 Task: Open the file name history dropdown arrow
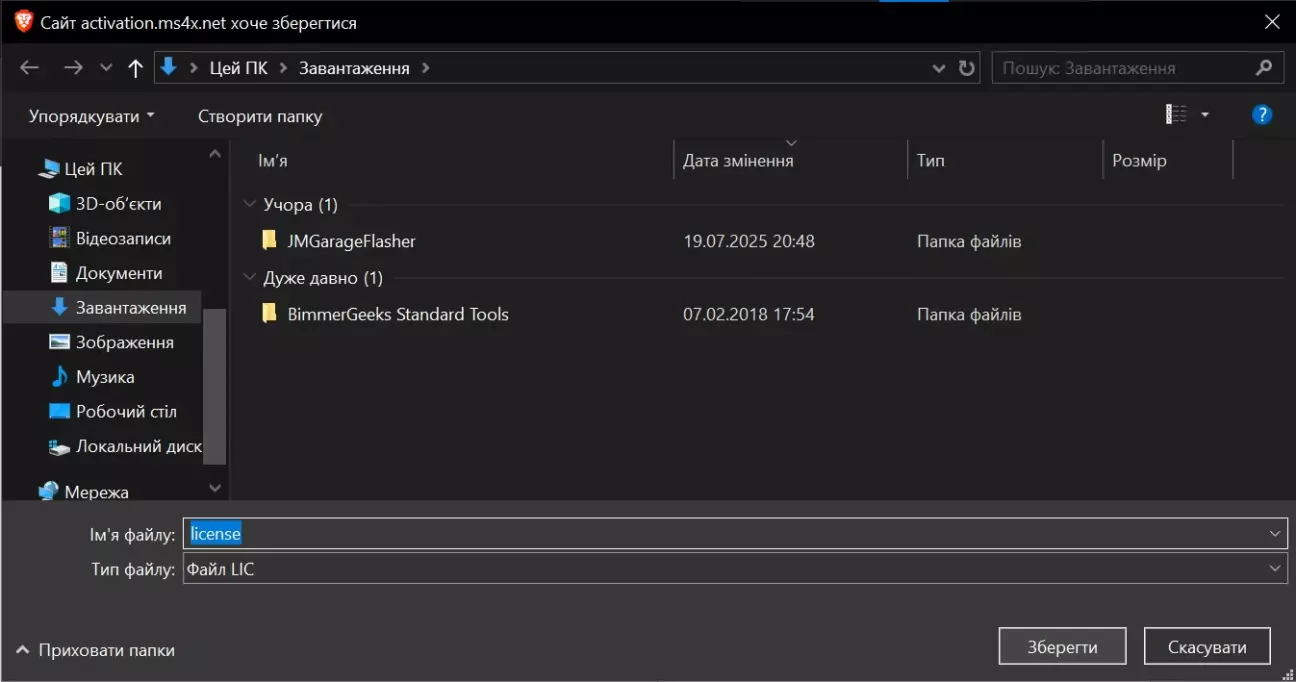click(1275, 534)
